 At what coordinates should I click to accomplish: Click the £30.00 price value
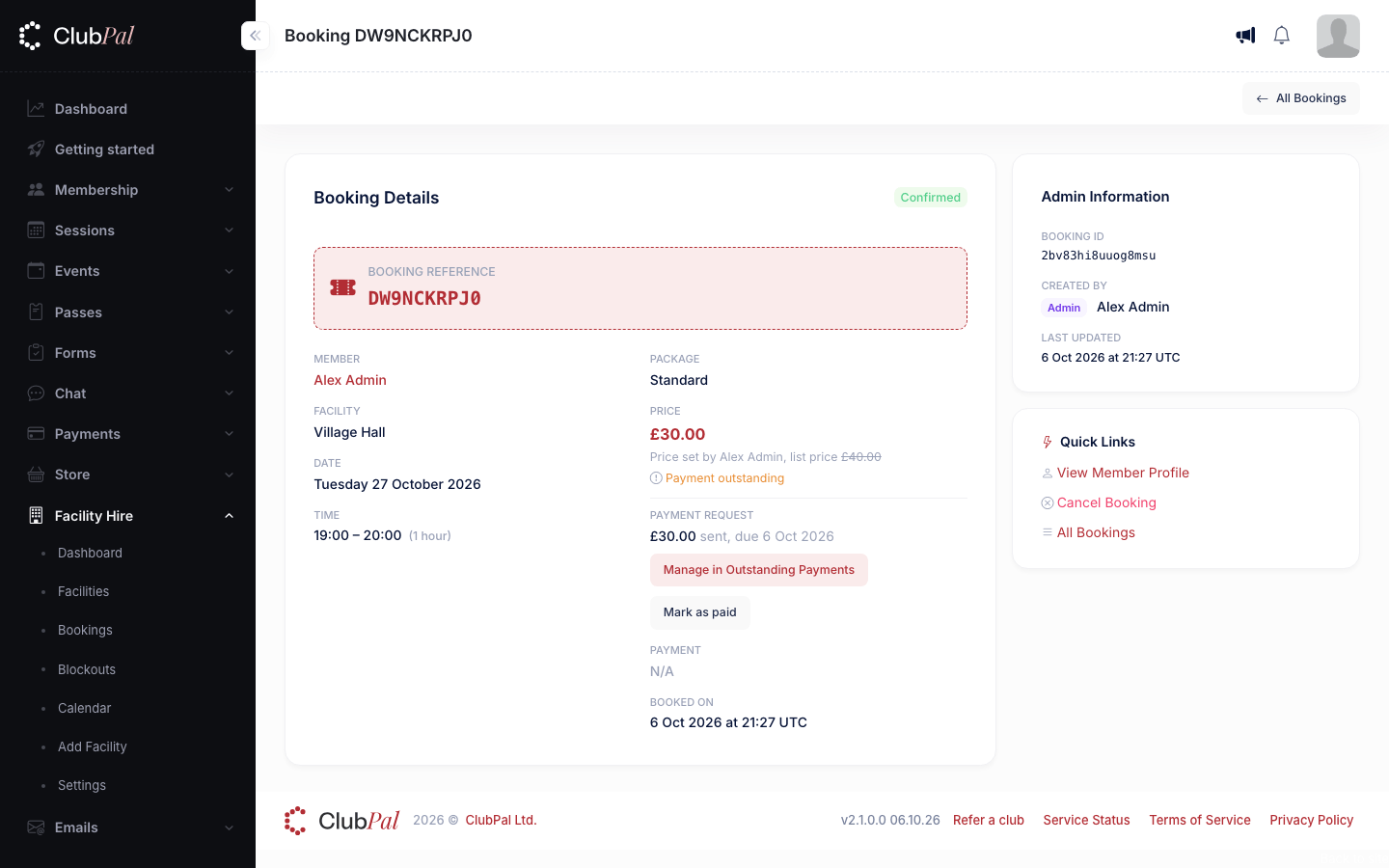tap(677, 434)
